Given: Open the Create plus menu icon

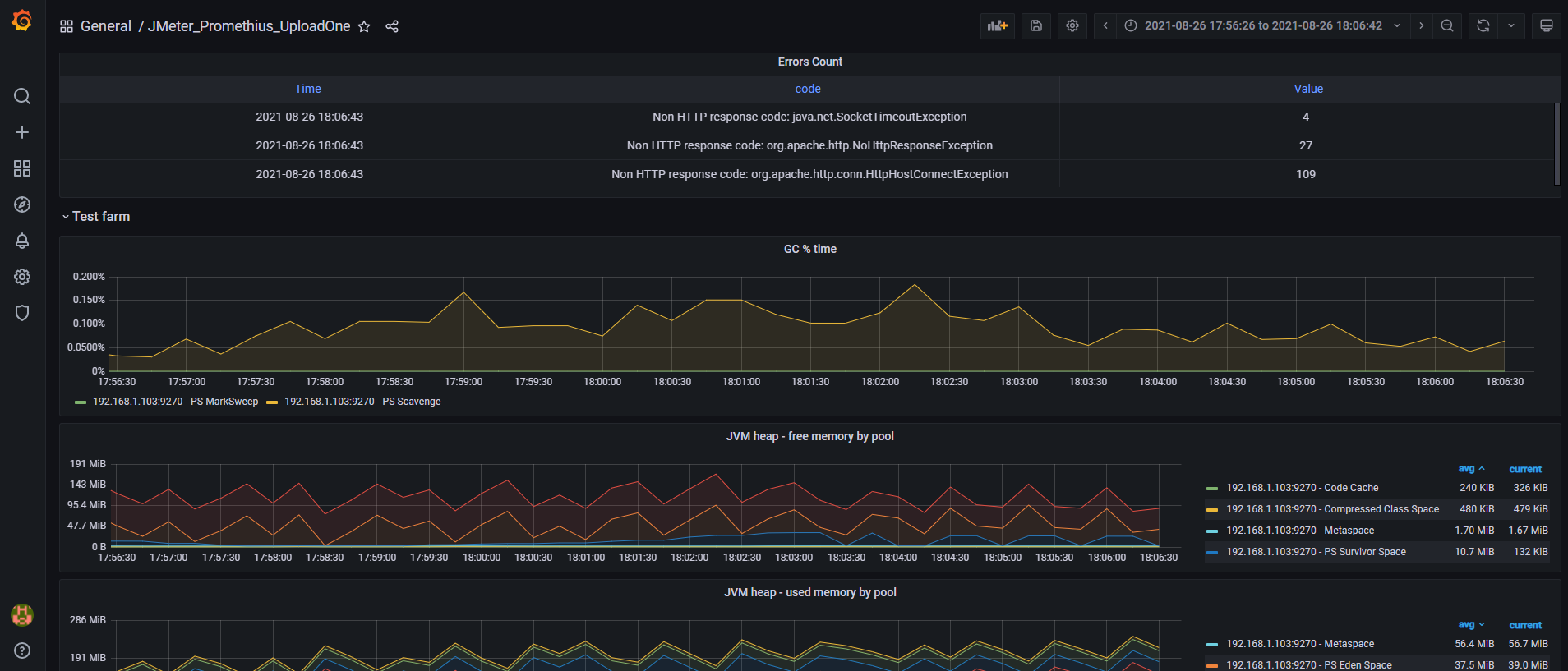Looking at the screenshot, I should [22, 132].
